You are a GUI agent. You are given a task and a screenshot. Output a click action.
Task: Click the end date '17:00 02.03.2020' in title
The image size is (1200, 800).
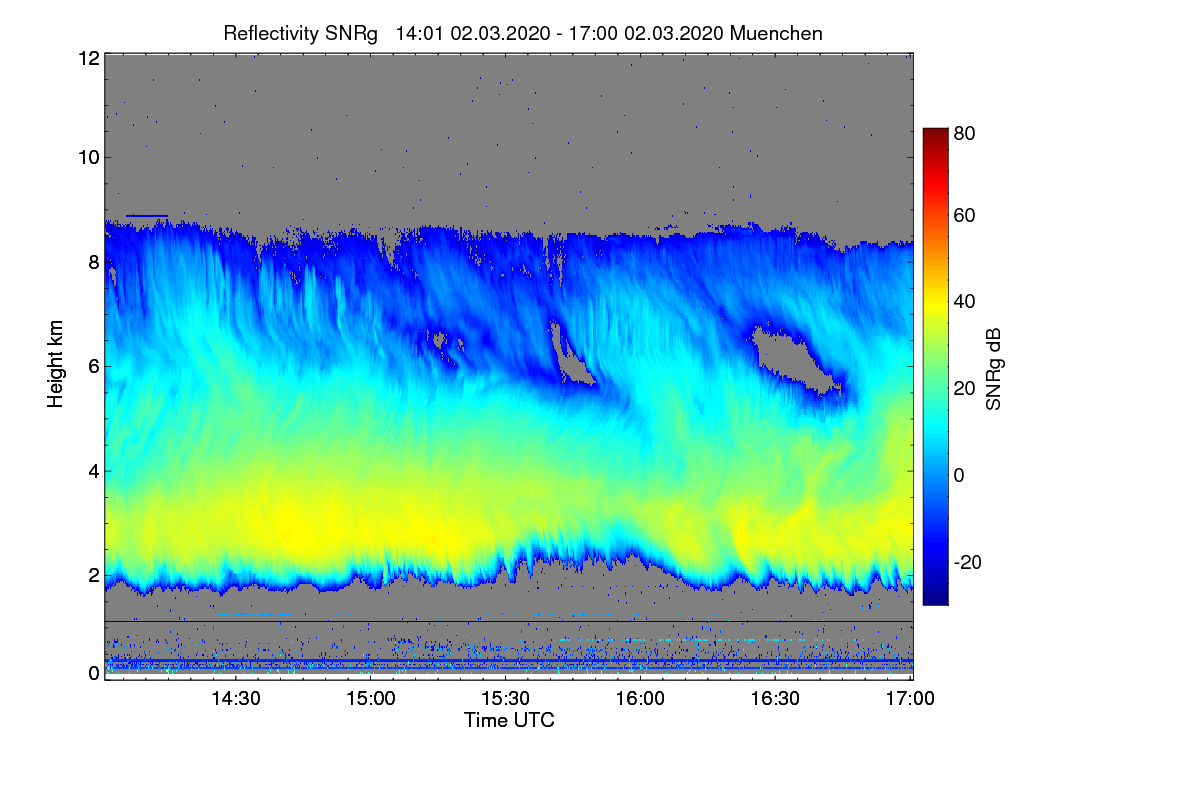[x=647, y=33]
